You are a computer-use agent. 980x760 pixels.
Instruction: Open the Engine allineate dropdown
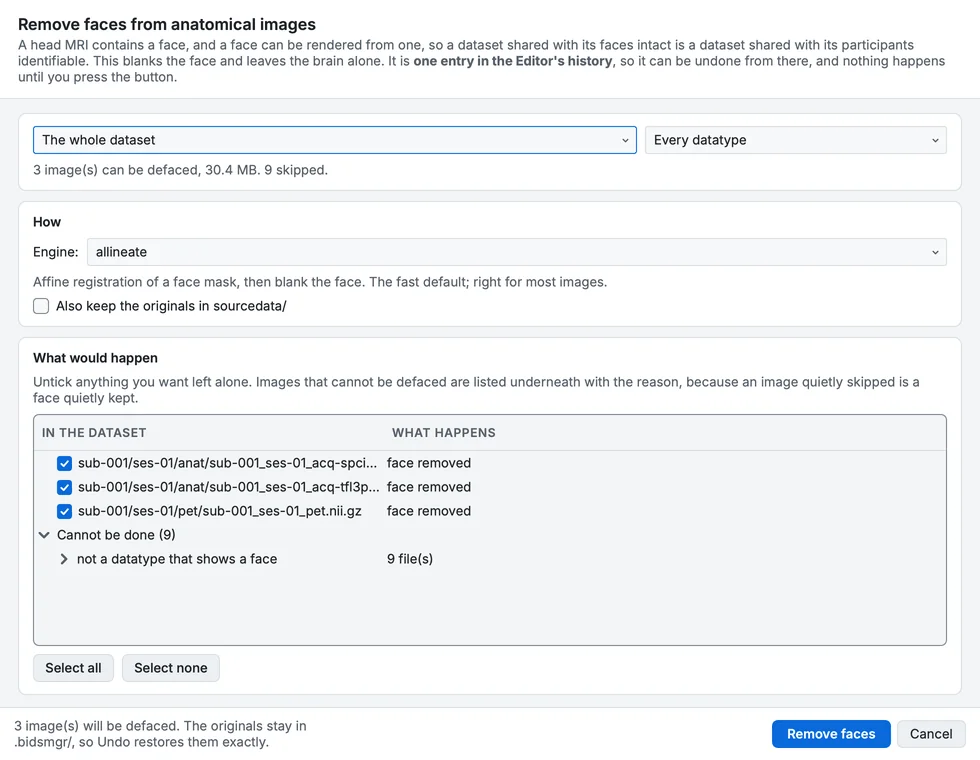pyautogui.click(x=516, y=252)
